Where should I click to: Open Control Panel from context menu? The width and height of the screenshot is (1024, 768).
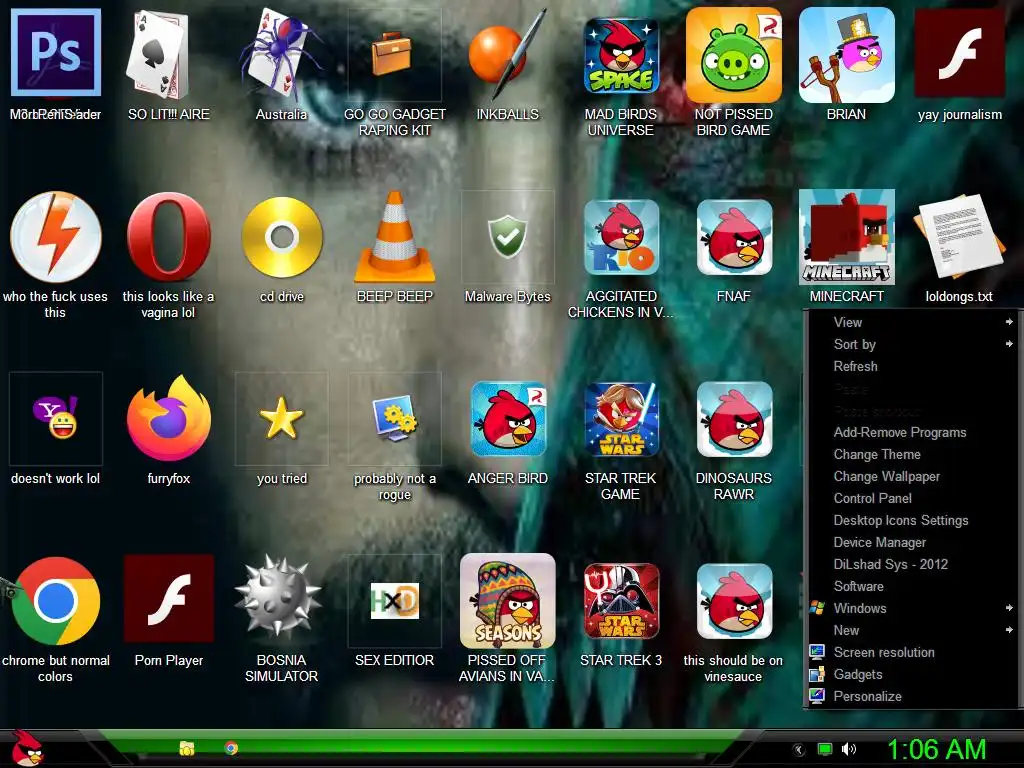pos(912,498)
